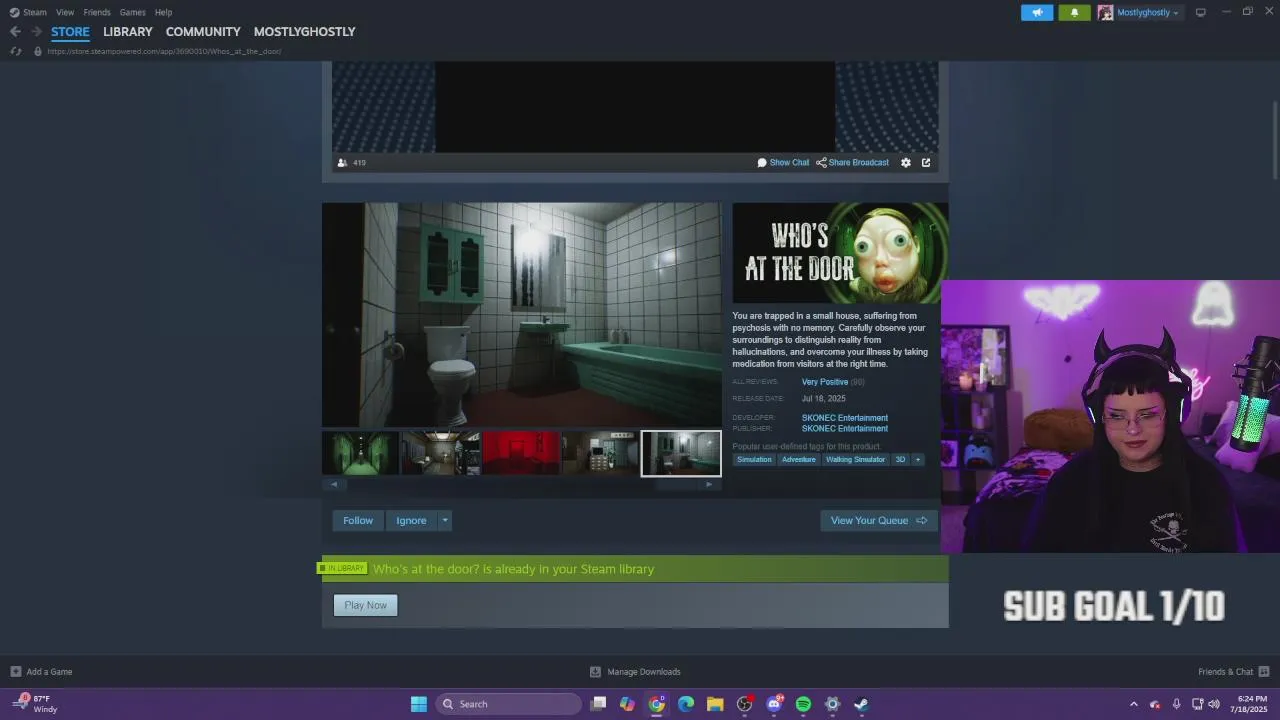
Task: Select the green hallway screenshot thumbnail
Action: point(361,454)
